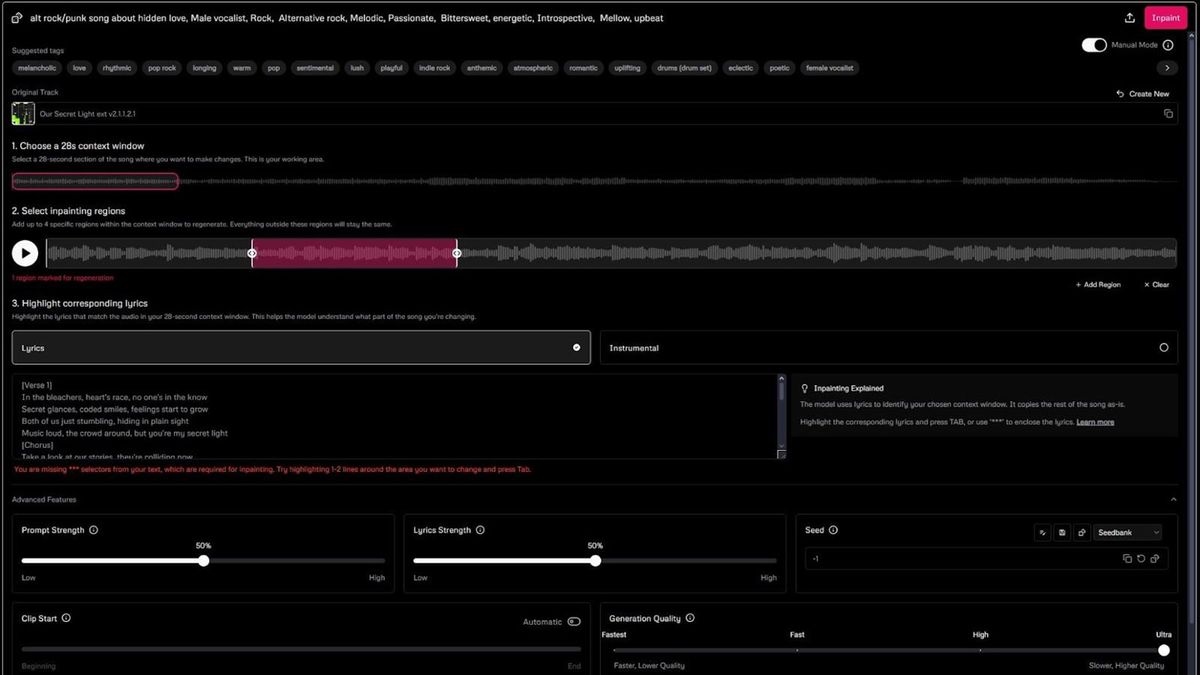The width and height of the screenshot is (1200, 675).
Task: Collapse the Advanced Features section
Action: click(x=1174, y=499)
